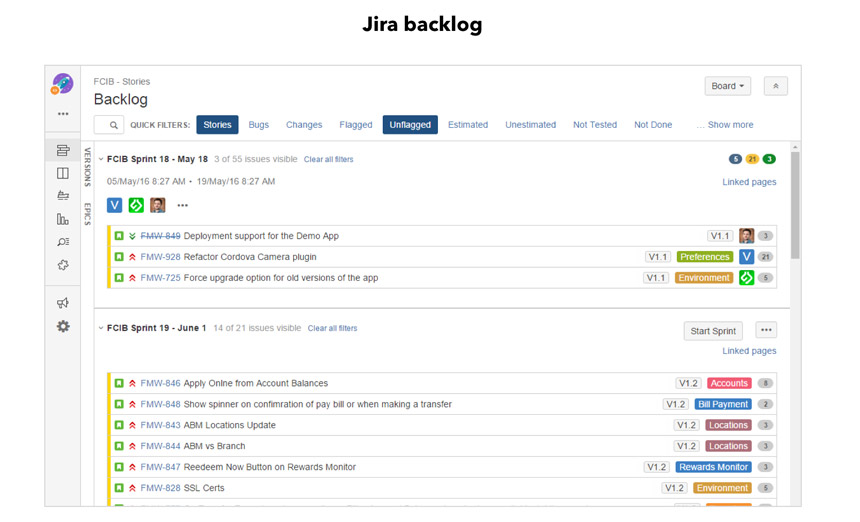Open the Active sprints board icon
The image size is (860, 522).
coord(63,173)
